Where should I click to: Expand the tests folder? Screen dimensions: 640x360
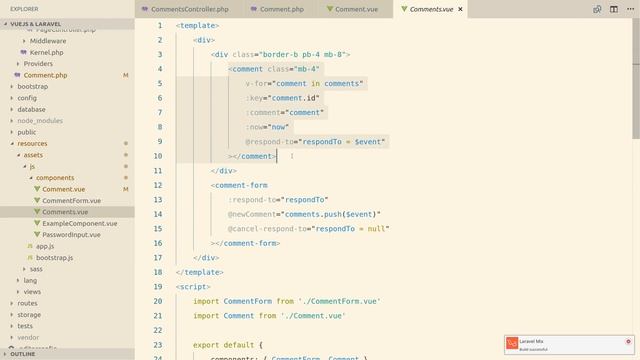25,327
